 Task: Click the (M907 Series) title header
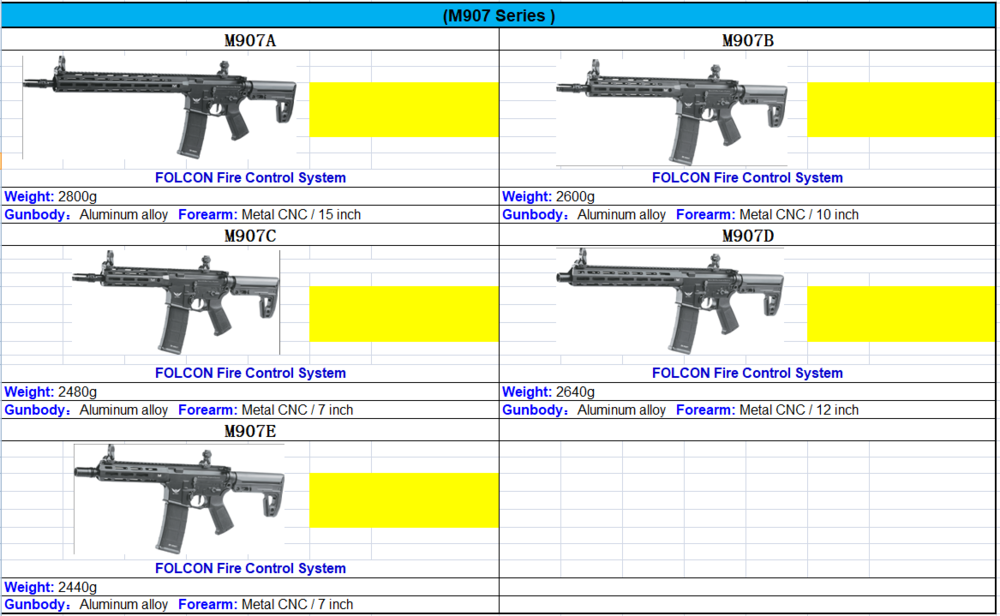(498, 15)
